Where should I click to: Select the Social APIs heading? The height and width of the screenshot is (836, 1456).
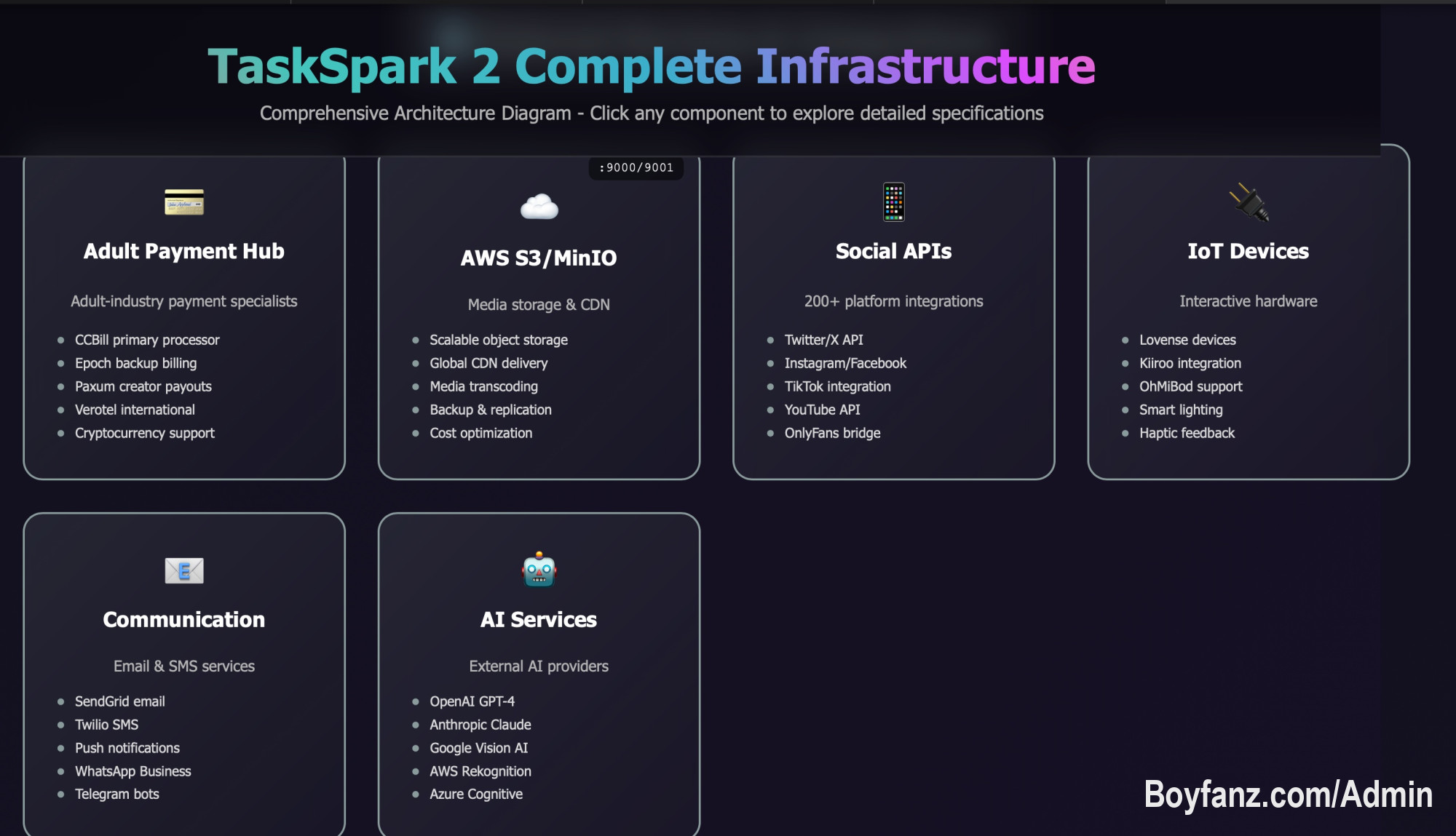coord(893,251)
